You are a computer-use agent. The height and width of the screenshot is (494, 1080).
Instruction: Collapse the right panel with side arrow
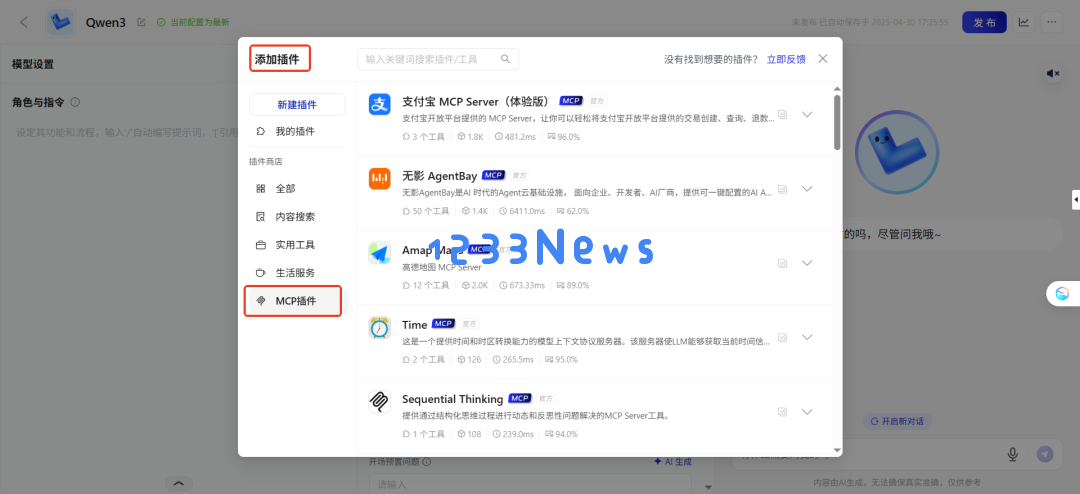pyautogui.click(x=1076, y=200)
